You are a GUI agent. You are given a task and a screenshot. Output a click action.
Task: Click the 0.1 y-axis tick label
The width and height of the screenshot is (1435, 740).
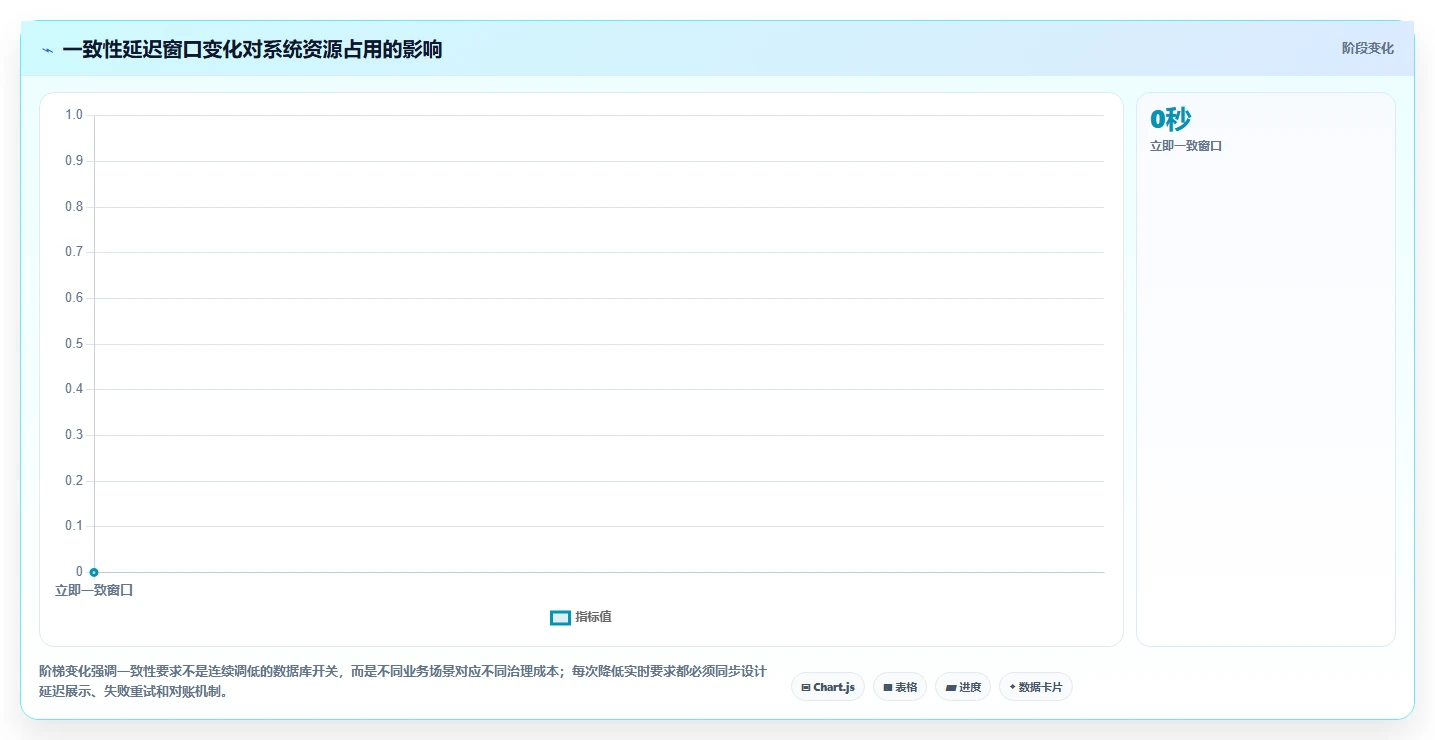coord(74,526)
